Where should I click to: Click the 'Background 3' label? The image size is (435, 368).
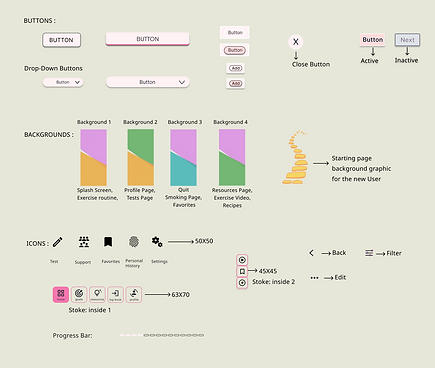click(x=185, y=122)
